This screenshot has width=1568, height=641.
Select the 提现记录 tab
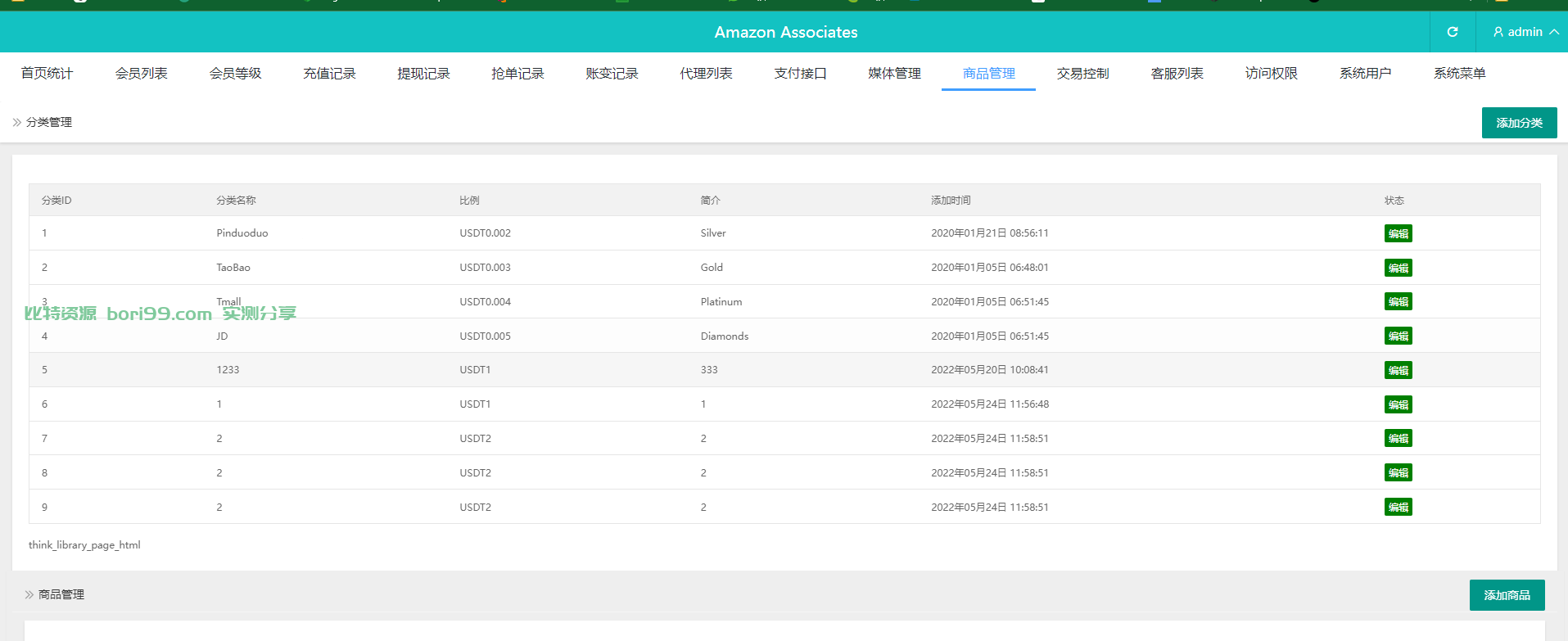point(423,73)
